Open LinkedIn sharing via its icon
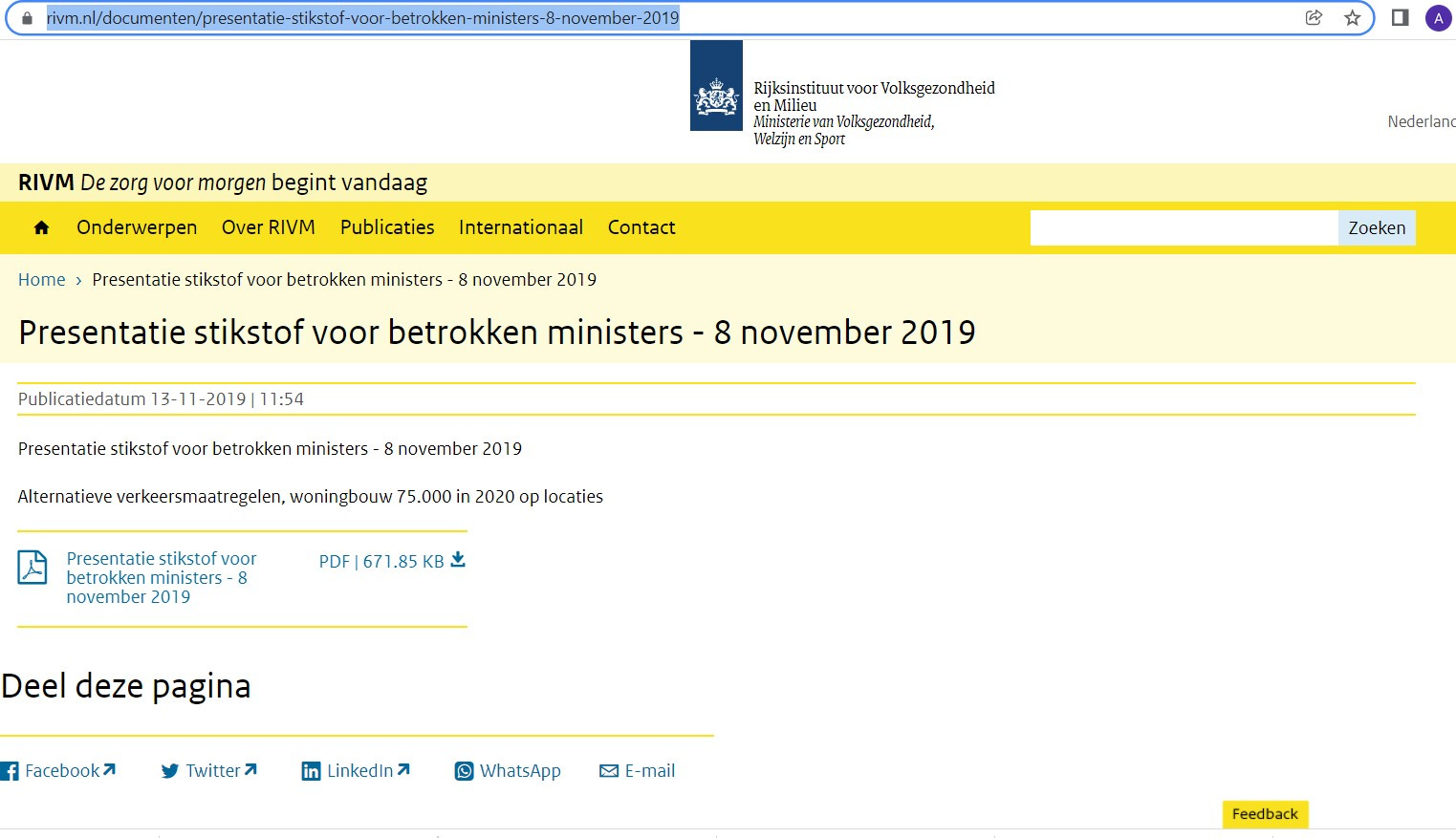This screenshot has width=1456, height=838. pyautogui.click(x=311, y=770)
